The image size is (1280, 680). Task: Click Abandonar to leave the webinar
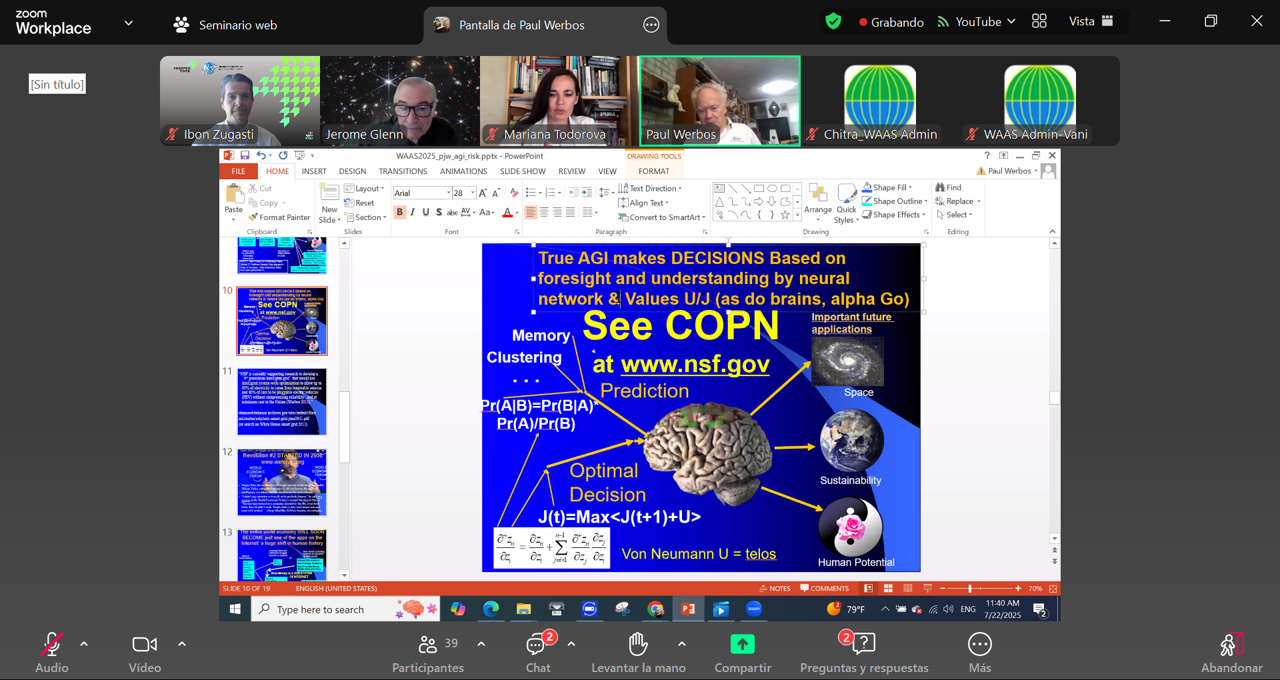point(1231,652)
